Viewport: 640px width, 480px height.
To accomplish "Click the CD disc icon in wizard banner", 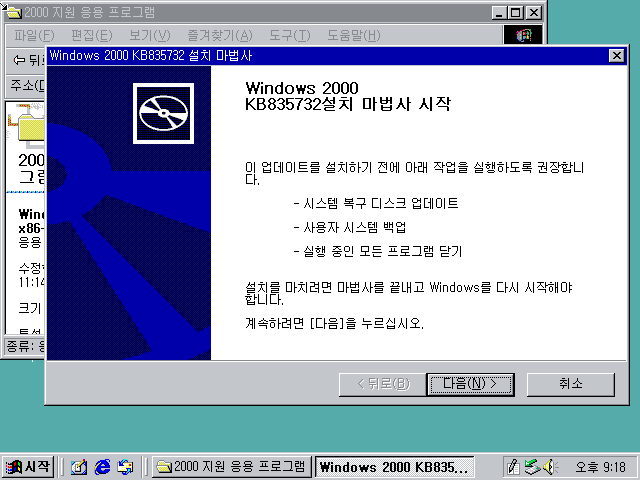I will coord(163,113).
